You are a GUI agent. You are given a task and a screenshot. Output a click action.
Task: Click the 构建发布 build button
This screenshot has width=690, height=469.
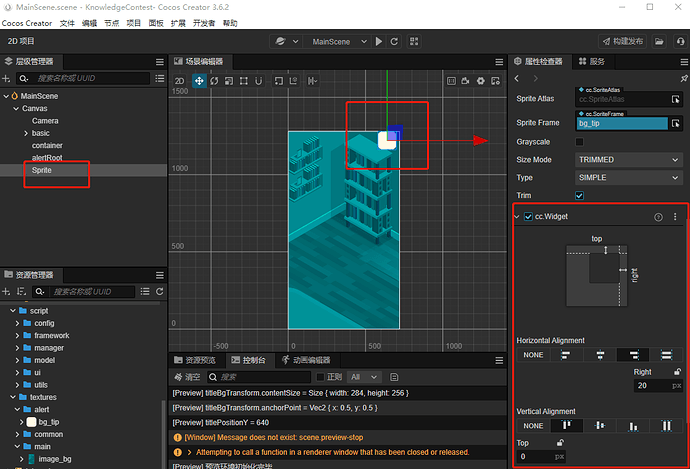pos(622,41)
